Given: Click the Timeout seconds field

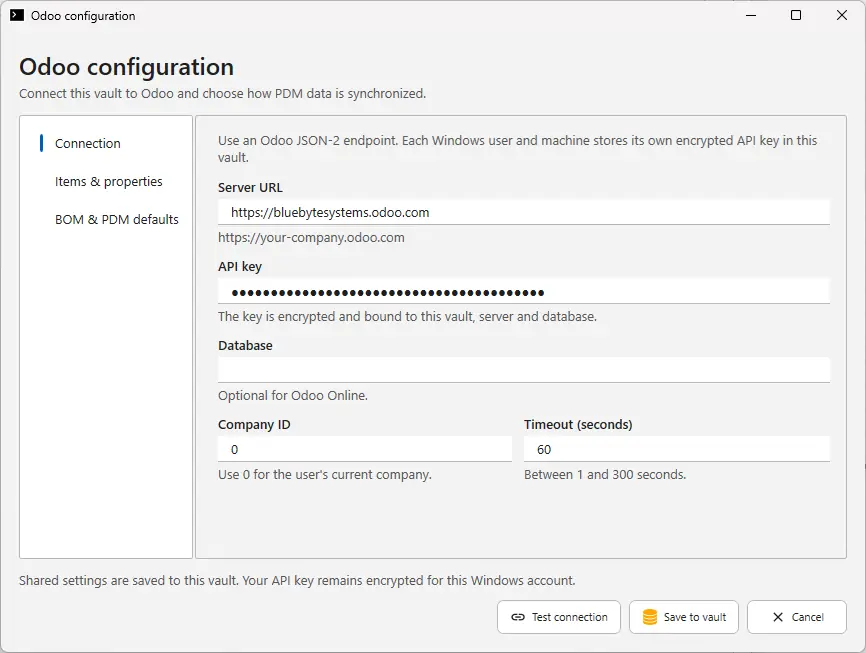Looking at the screenshot, I should click(677, 449).
